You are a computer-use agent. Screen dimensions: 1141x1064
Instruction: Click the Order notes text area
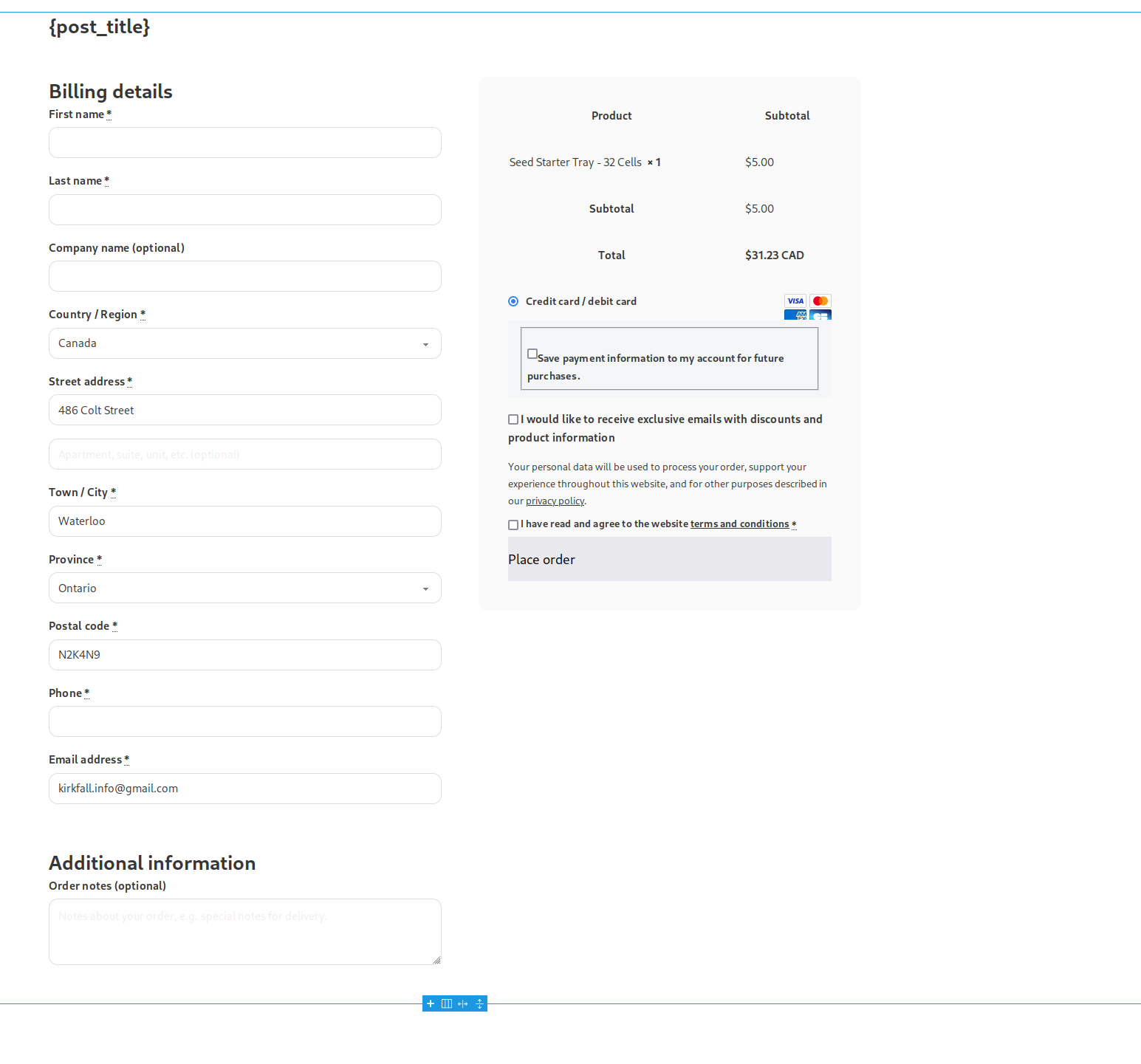[x=244, y=931]
